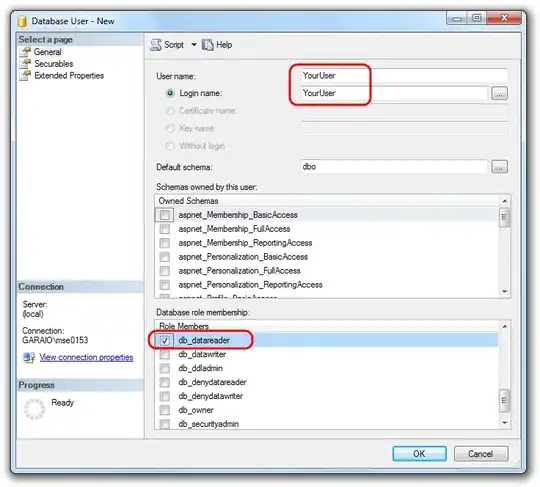The image size is (540, 487).
Task: Click the Owned Schemas scrollbar thumb
Action: (x=505, y=217)
